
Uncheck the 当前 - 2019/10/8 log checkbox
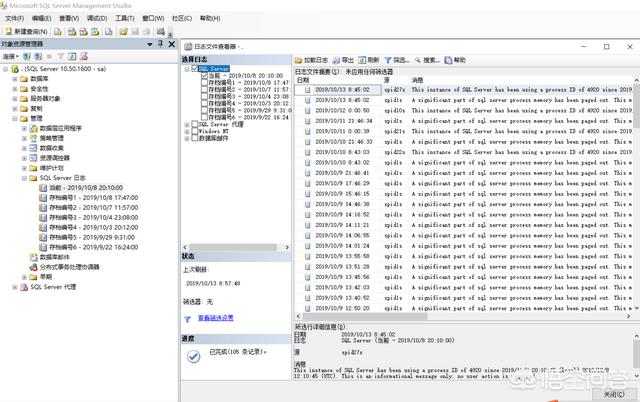[x=204, y=76]
